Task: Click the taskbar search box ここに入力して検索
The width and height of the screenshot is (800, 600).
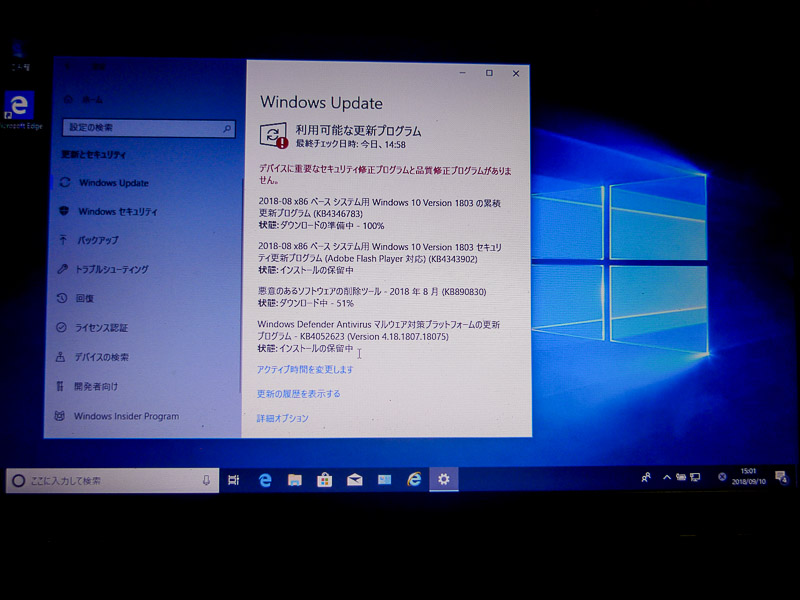Action: tap(112, 481)
